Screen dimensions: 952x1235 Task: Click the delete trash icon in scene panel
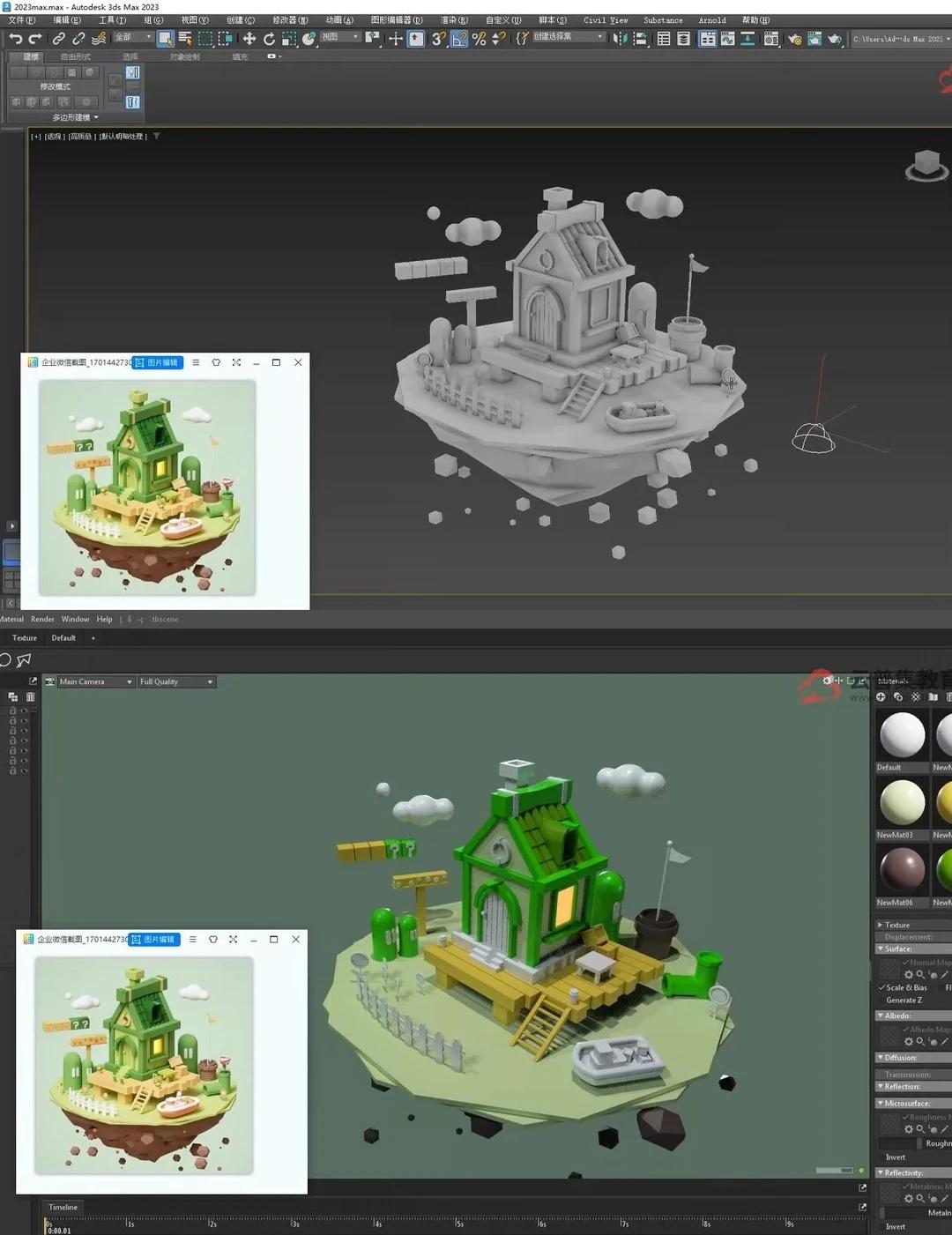coord(30,696)
